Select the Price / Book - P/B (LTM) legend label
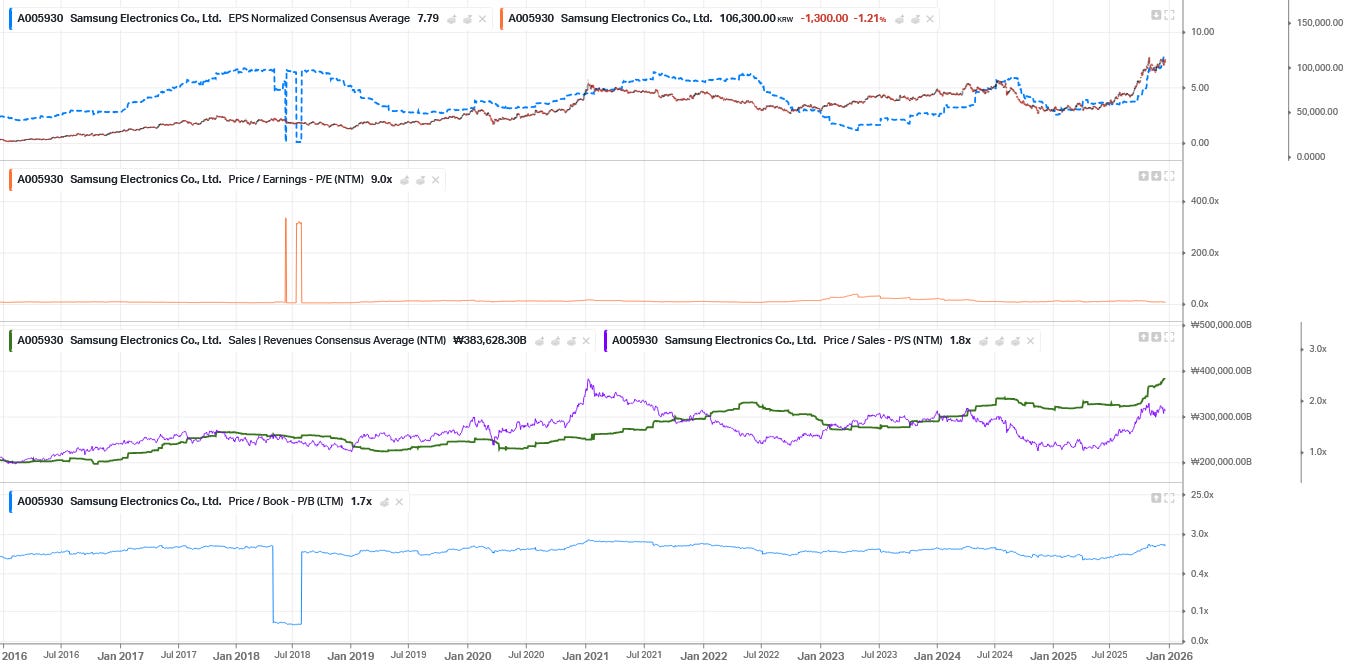Screen dimensions: 1346x666 point(286,501)
